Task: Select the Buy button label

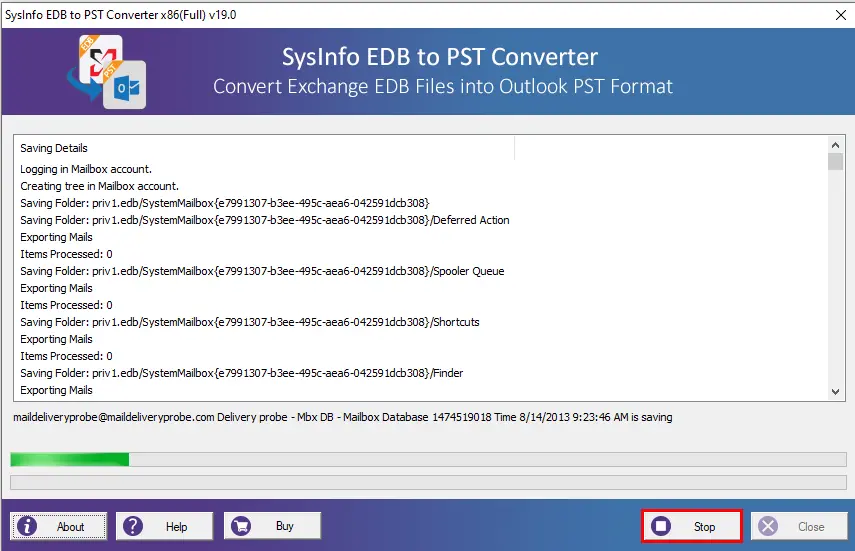Action: pos(285,526)
